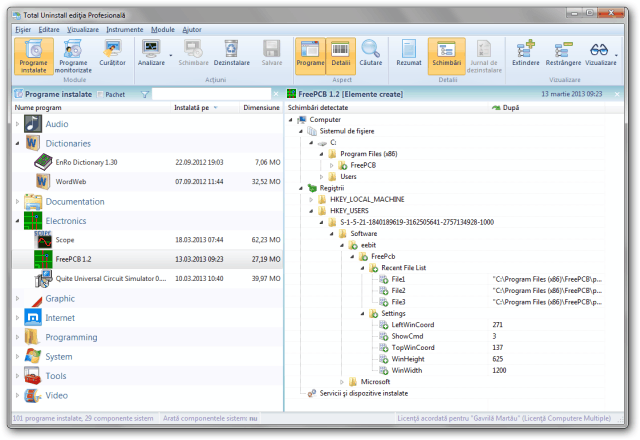Collapse the Dictionaries group
This screenshot has height=440, width=640.
[x=17, y=143]
